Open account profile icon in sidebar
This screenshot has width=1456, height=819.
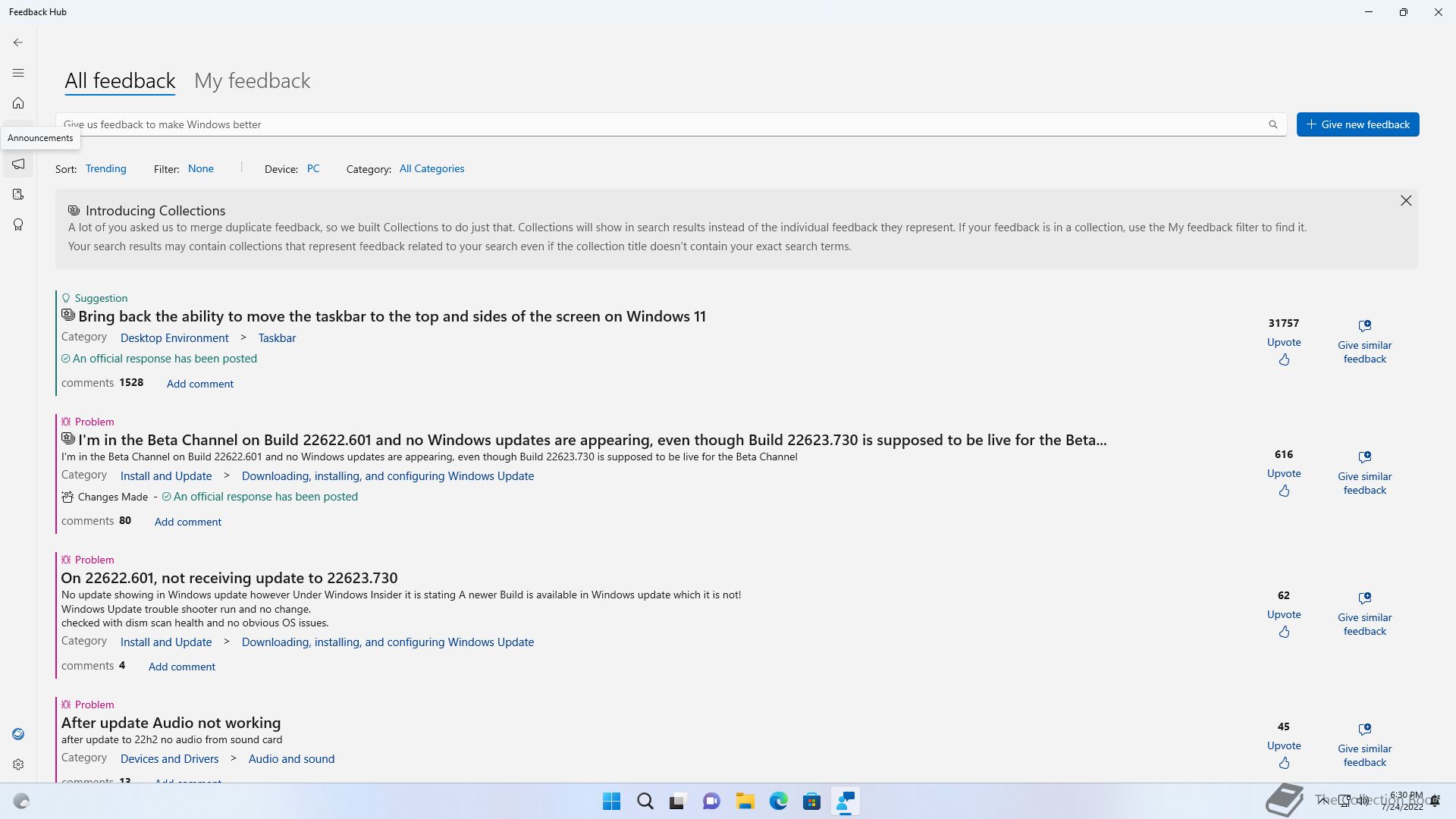click(x=18, y=734)
